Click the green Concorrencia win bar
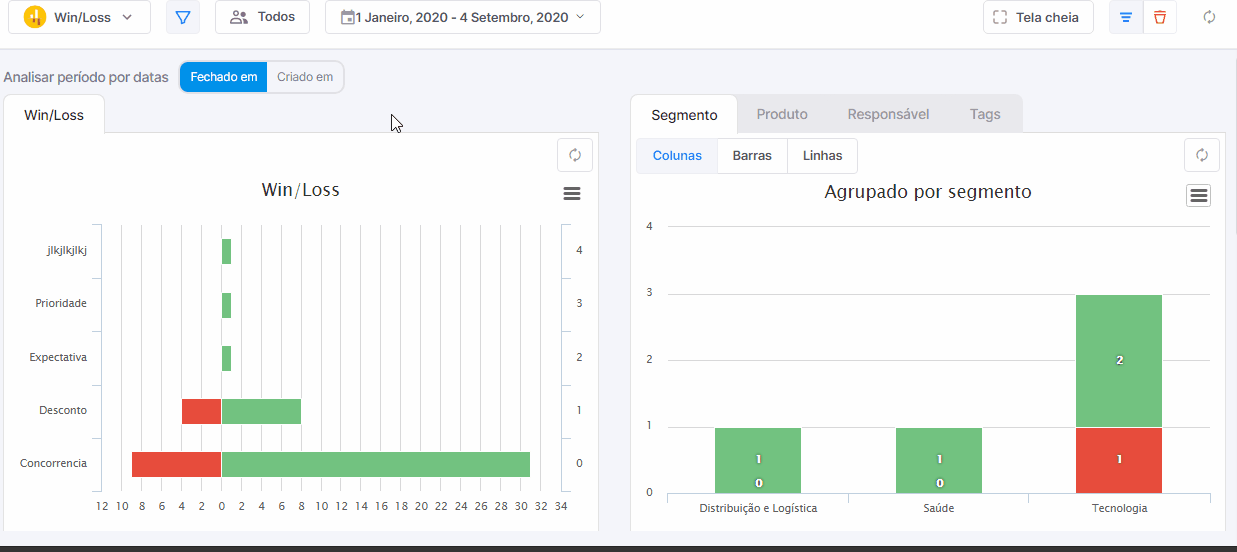 coord(376,464)
